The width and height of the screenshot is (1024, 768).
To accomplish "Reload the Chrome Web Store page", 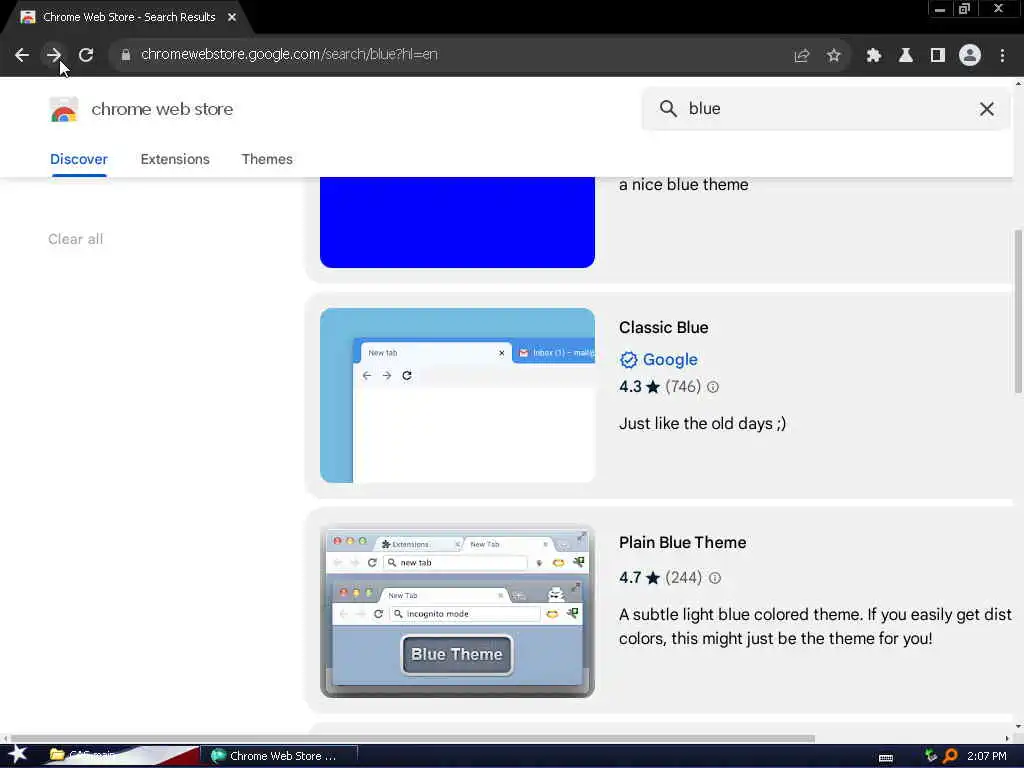I will point(86,55).
